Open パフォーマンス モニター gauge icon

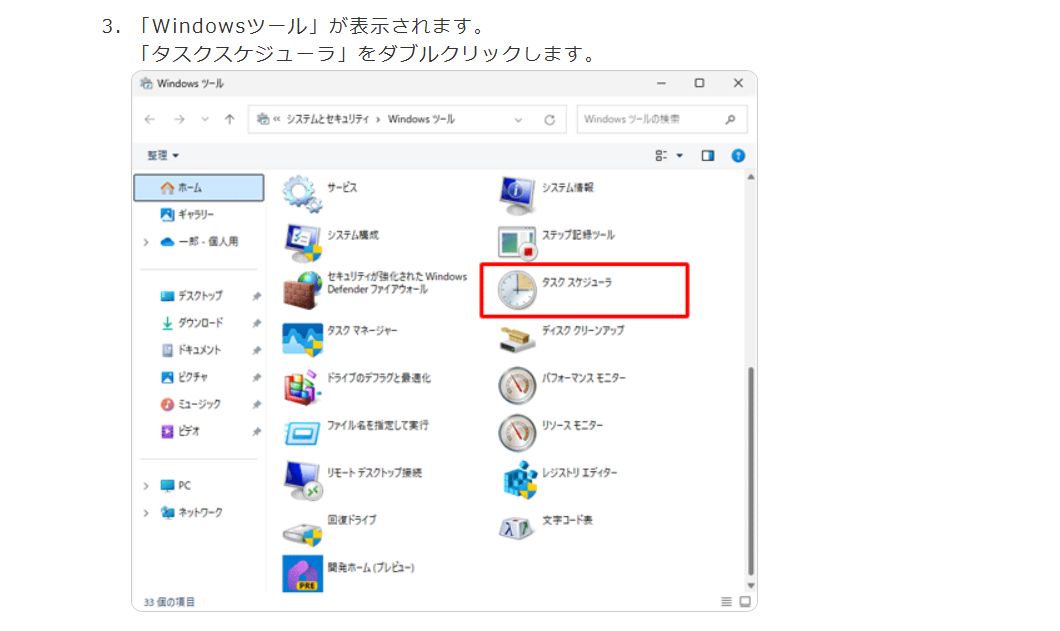pyautogui.click(x=517, y=385)
